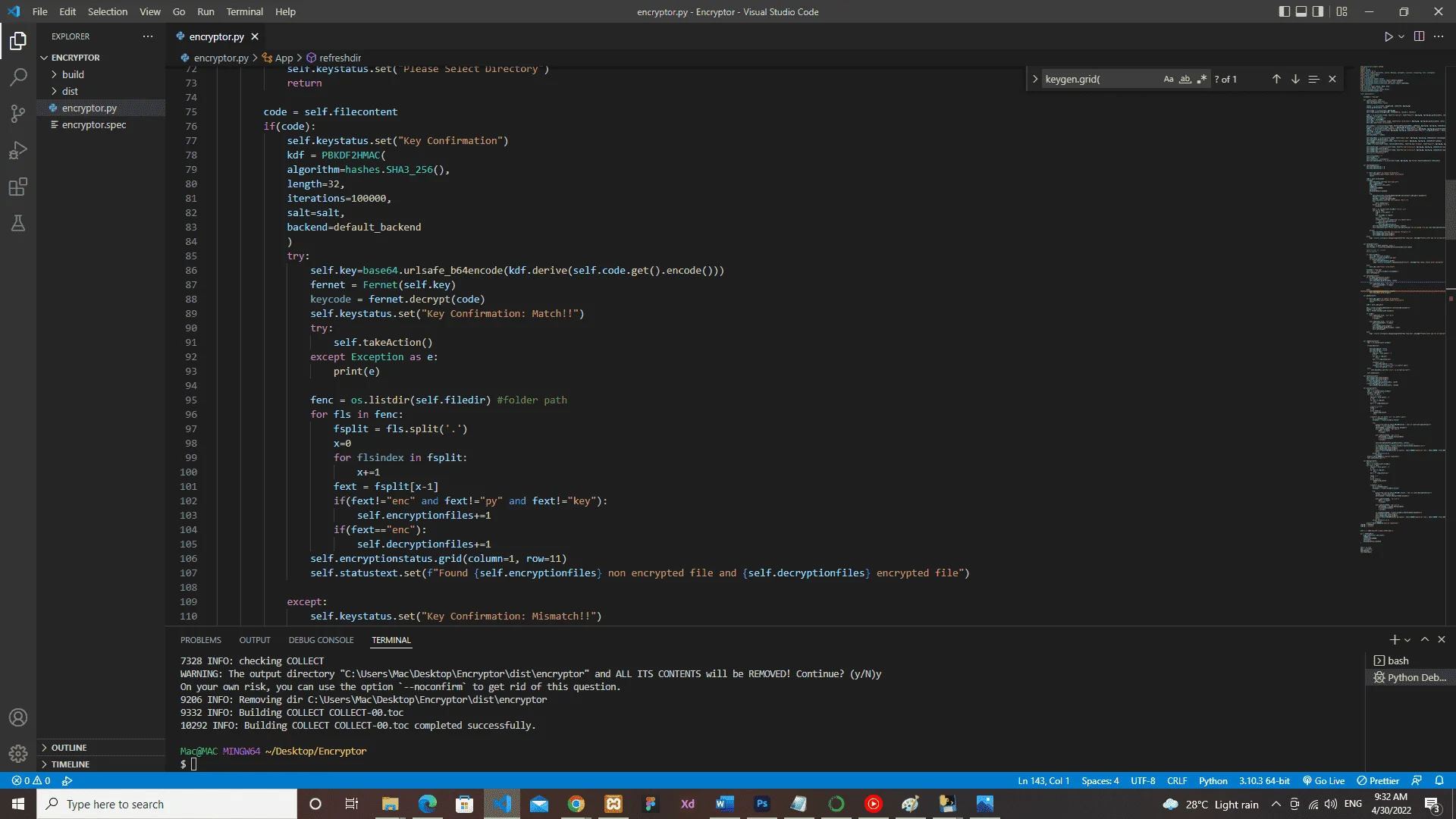Open the Manage gear icon
The image size is (1456, 819).
click(18, 754)
